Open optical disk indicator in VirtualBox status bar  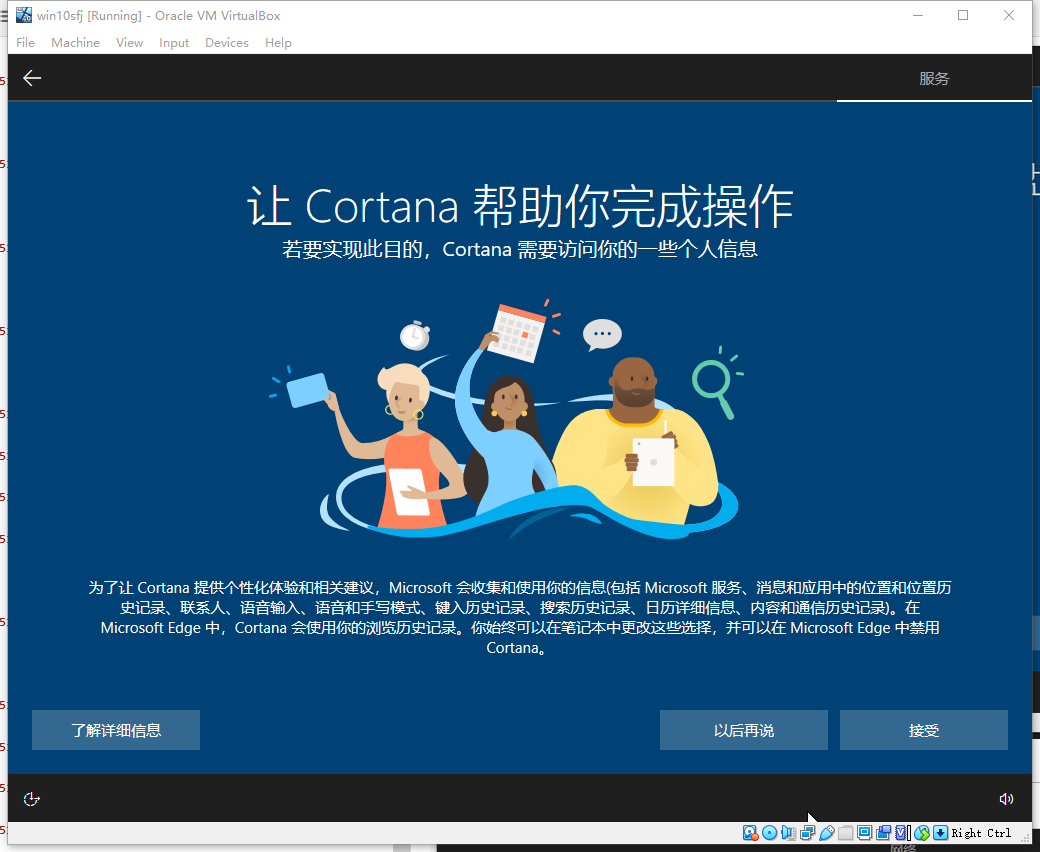769,833
